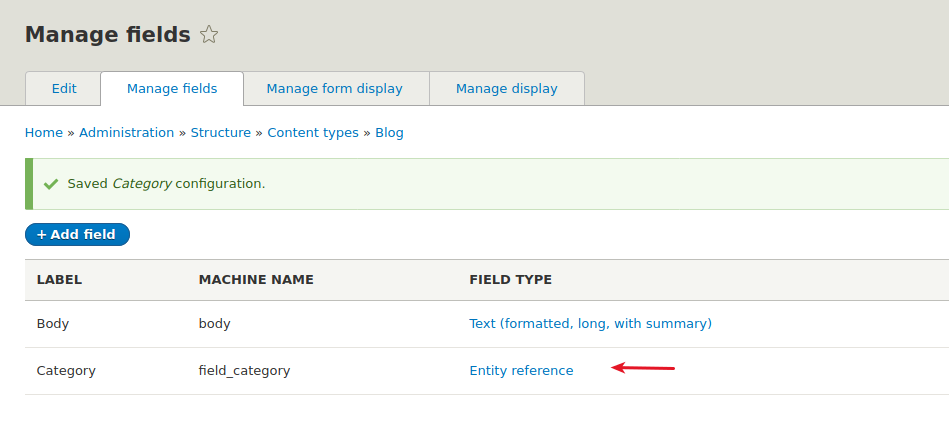Select the Manage fields tab
Viewport: 949px width, 432px height.
coord(172,89)
